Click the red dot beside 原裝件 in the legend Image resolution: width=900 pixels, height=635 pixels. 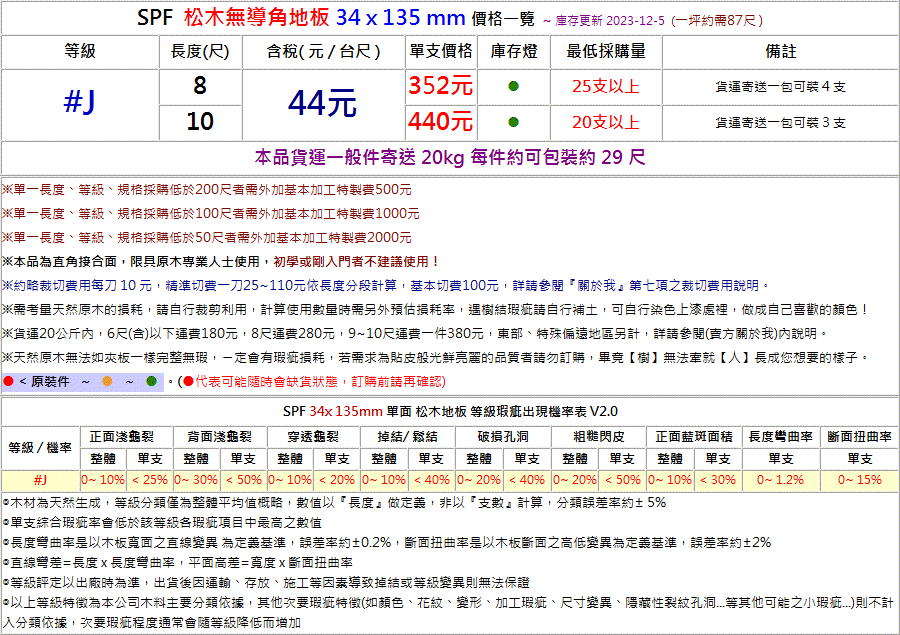click(x=8, y=381)
